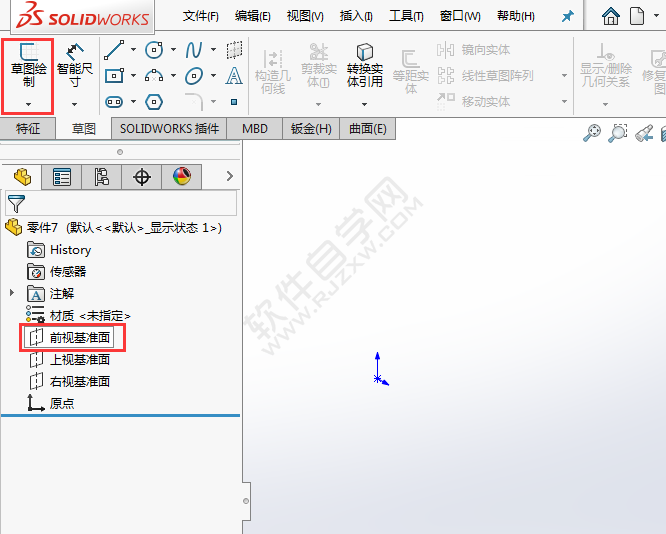
Task: Open the Spline tool dropdown arrow
Action: tap(213, 50)
